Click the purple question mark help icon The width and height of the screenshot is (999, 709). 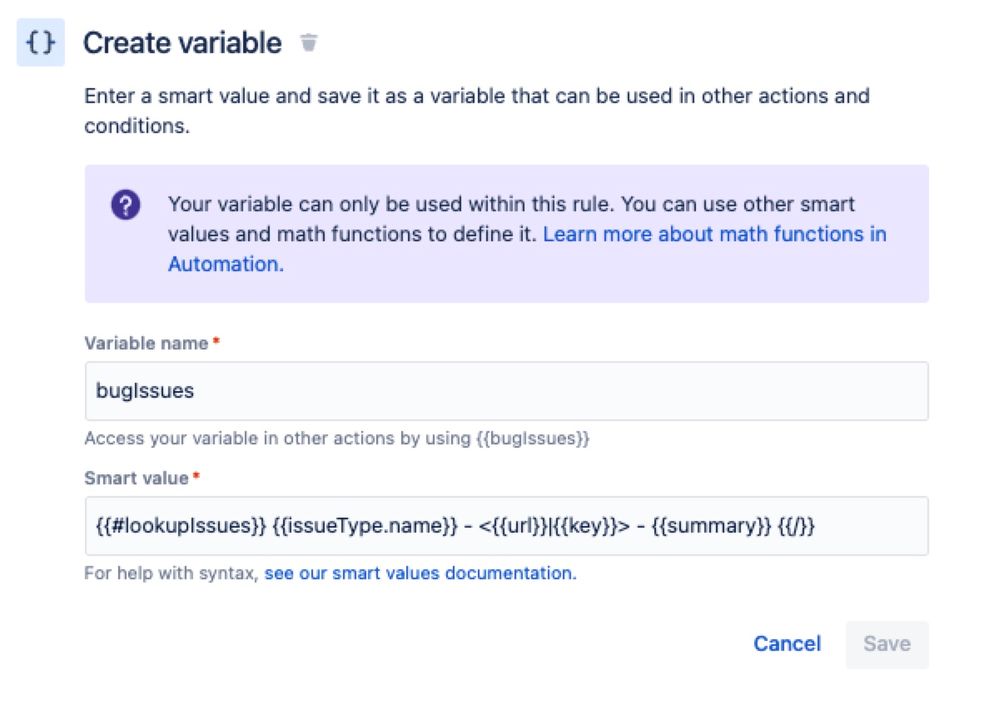tap(126, 205)
